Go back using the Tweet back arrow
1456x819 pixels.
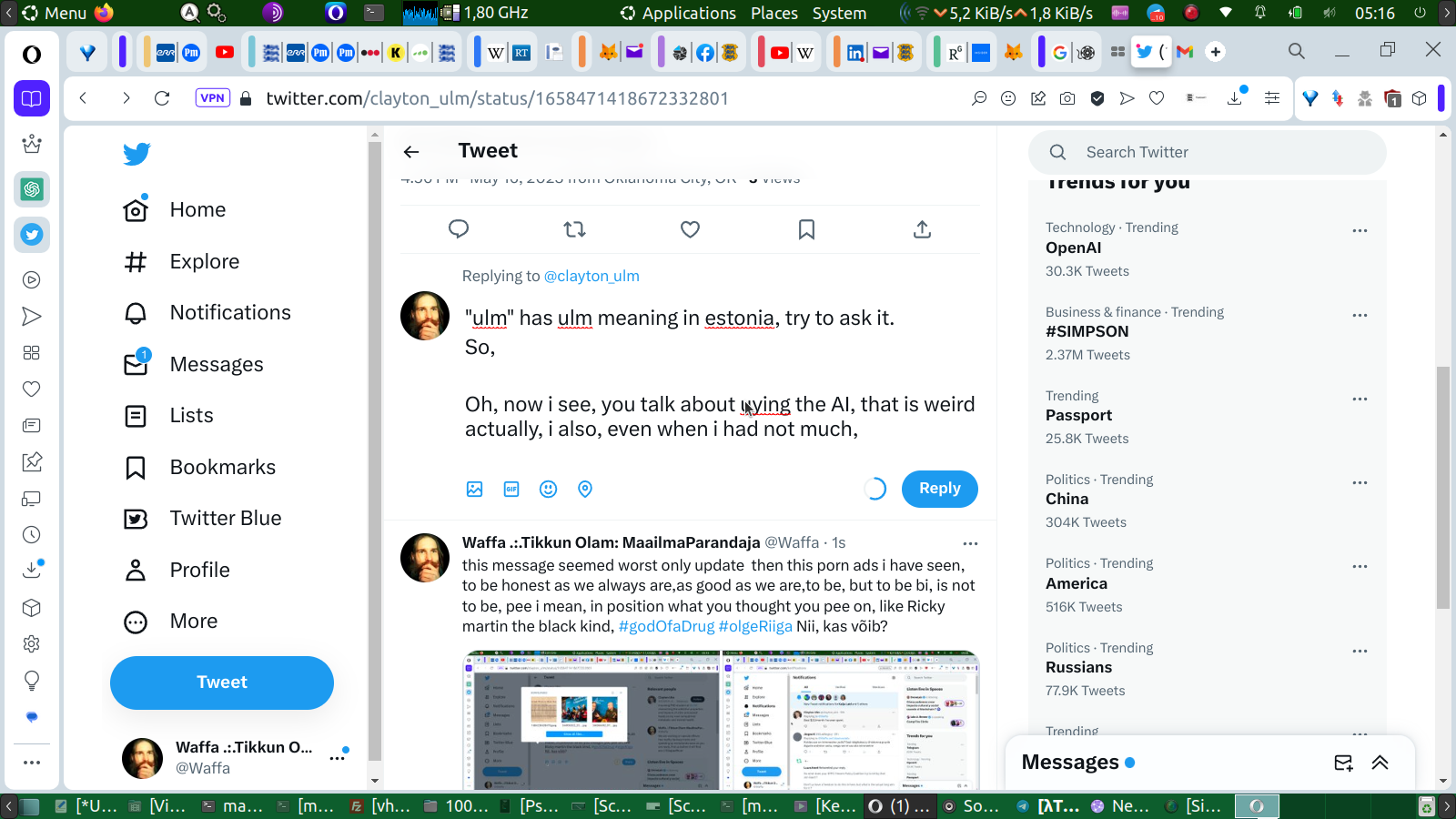(x=411, y=152)
